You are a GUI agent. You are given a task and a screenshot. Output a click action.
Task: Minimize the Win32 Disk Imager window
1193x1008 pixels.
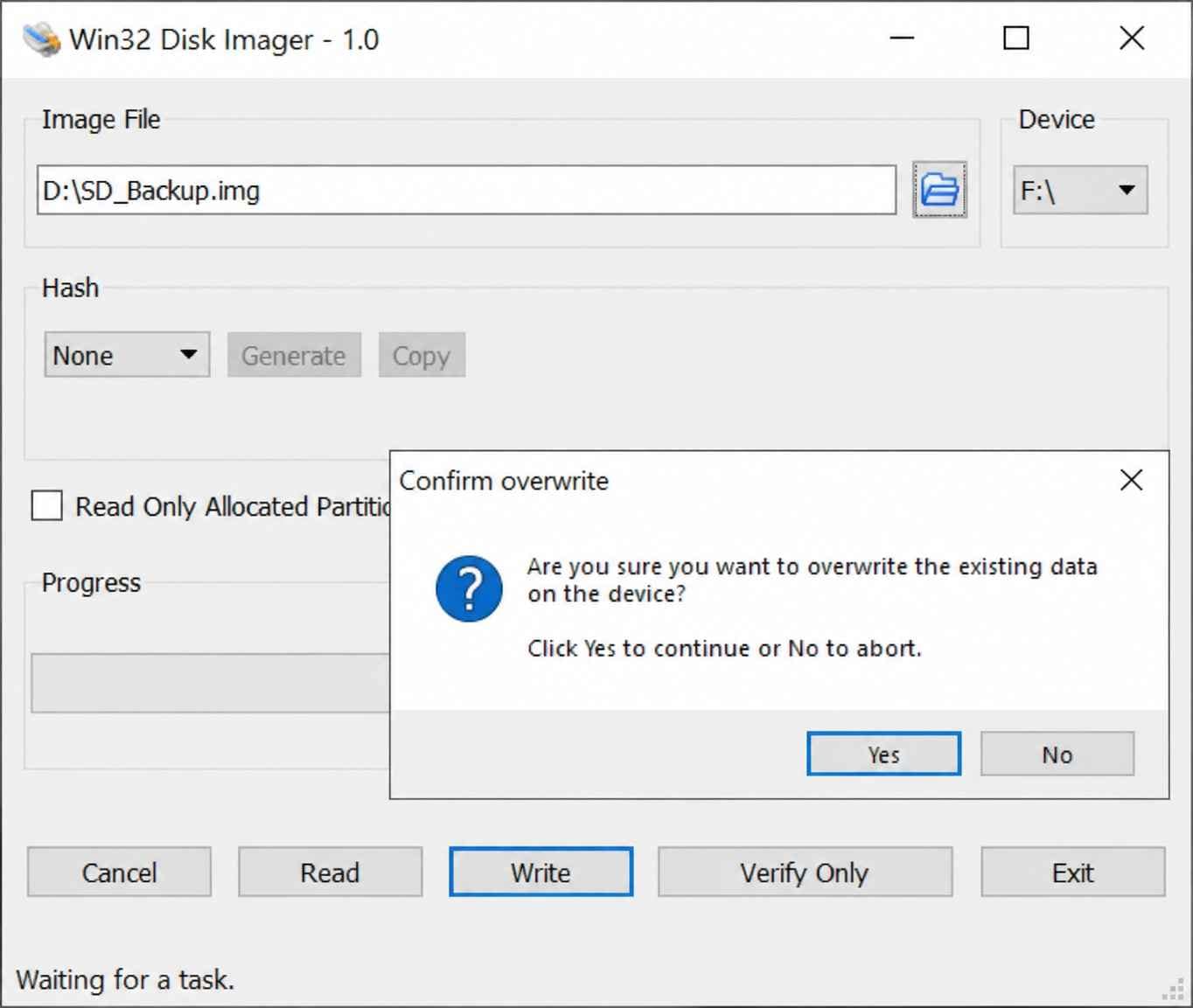[902, 38]
